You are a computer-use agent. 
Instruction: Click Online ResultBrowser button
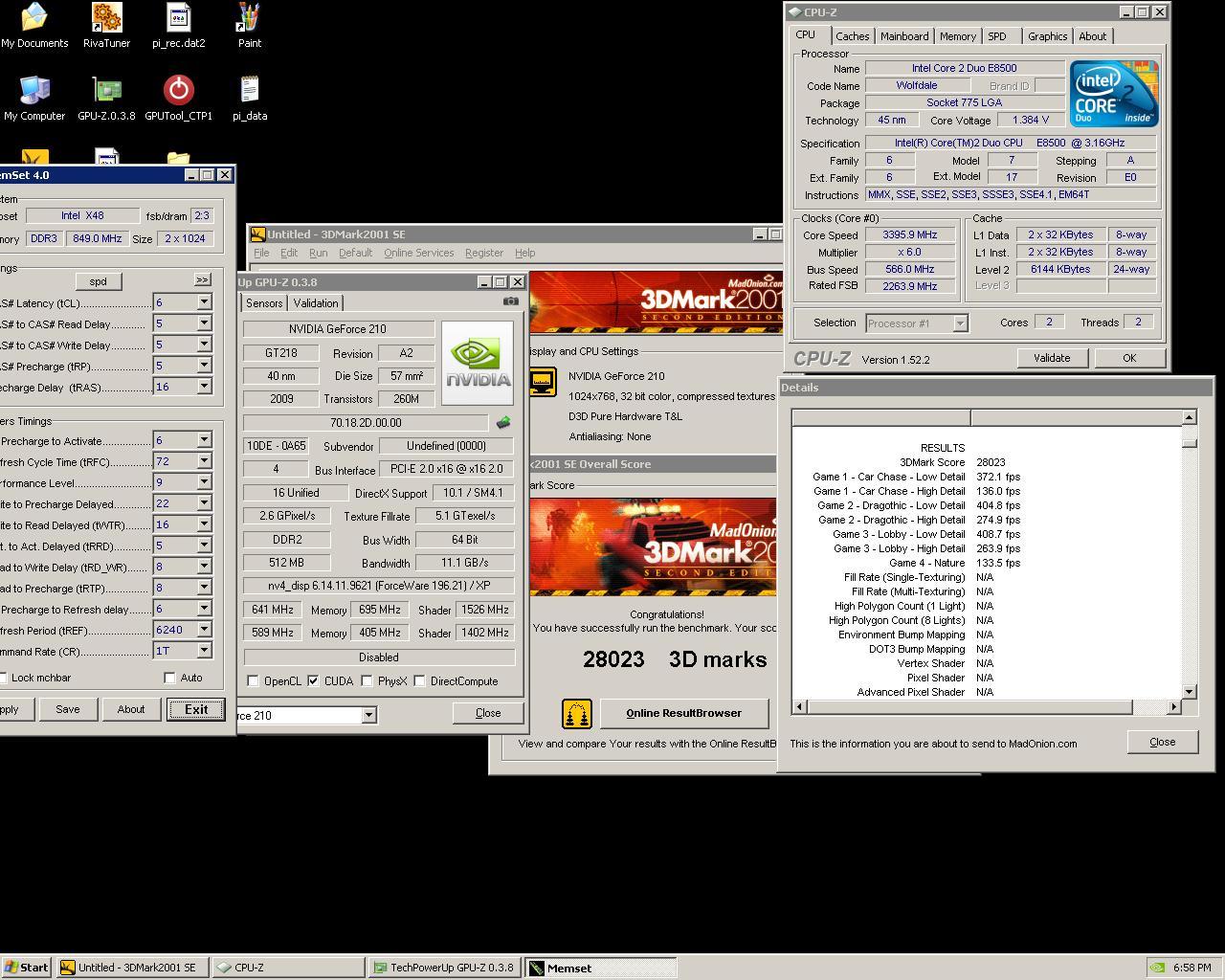pos(683,713)
